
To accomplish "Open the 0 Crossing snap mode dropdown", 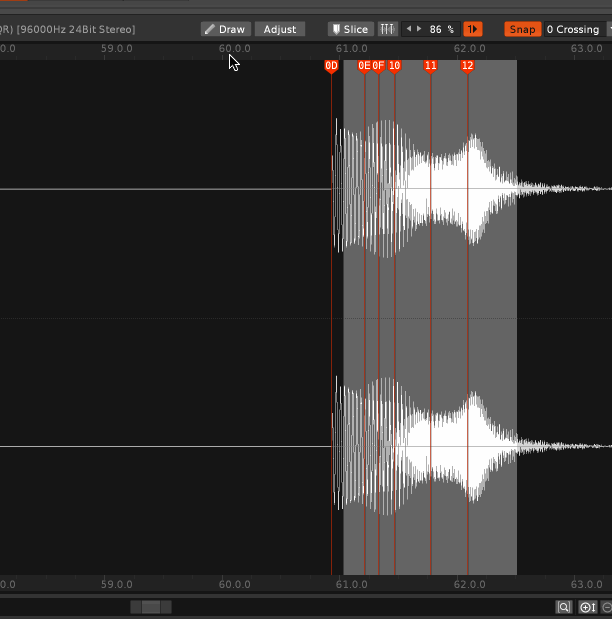I will coord(573,30).
